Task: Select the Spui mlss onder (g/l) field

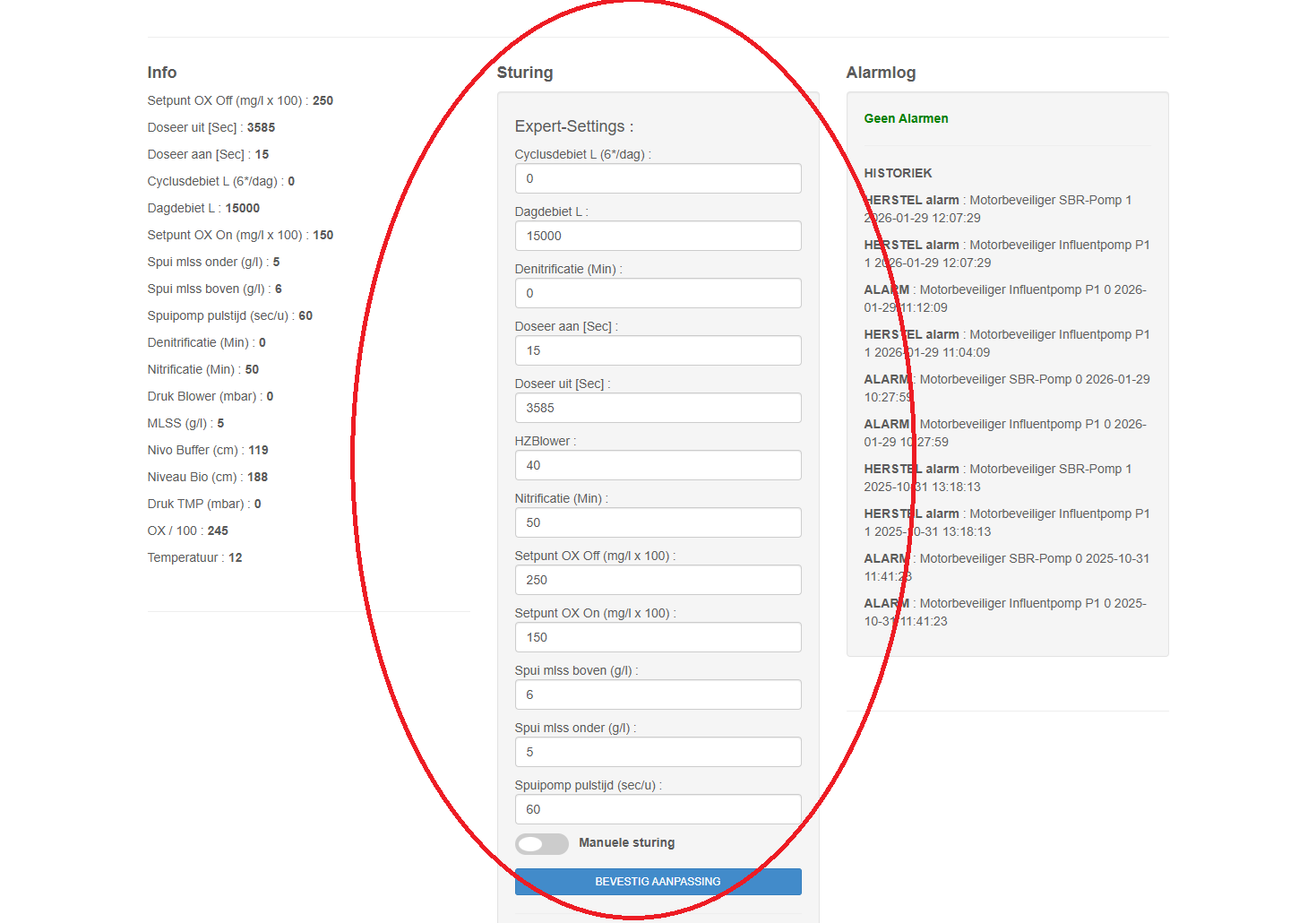Action: [x=658, y=752]
